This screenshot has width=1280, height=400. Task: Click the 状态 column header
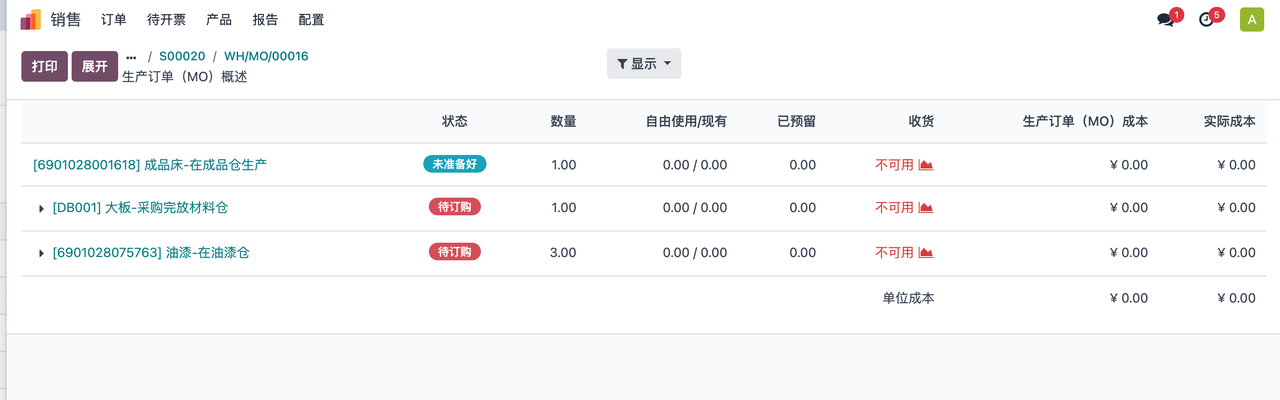pos(455,121)
